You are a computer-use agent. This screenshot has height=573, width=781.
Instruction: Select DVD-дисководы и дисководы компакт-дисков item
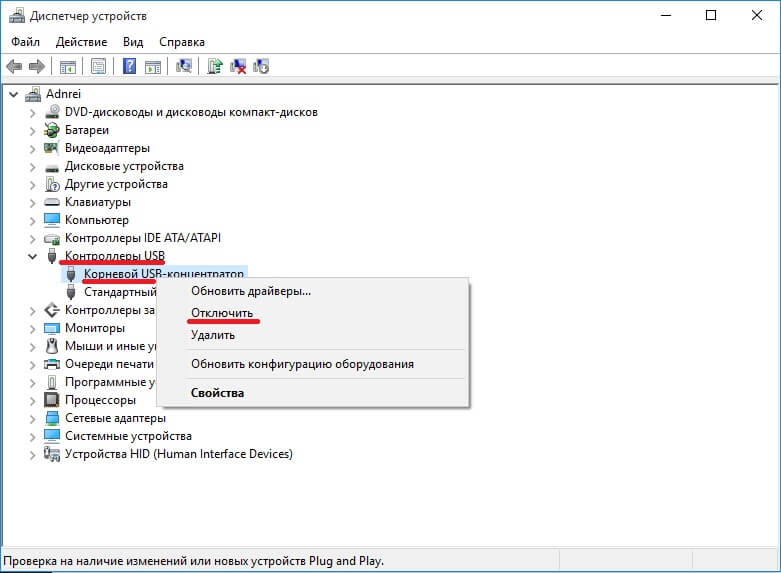(x=191, y=112)
